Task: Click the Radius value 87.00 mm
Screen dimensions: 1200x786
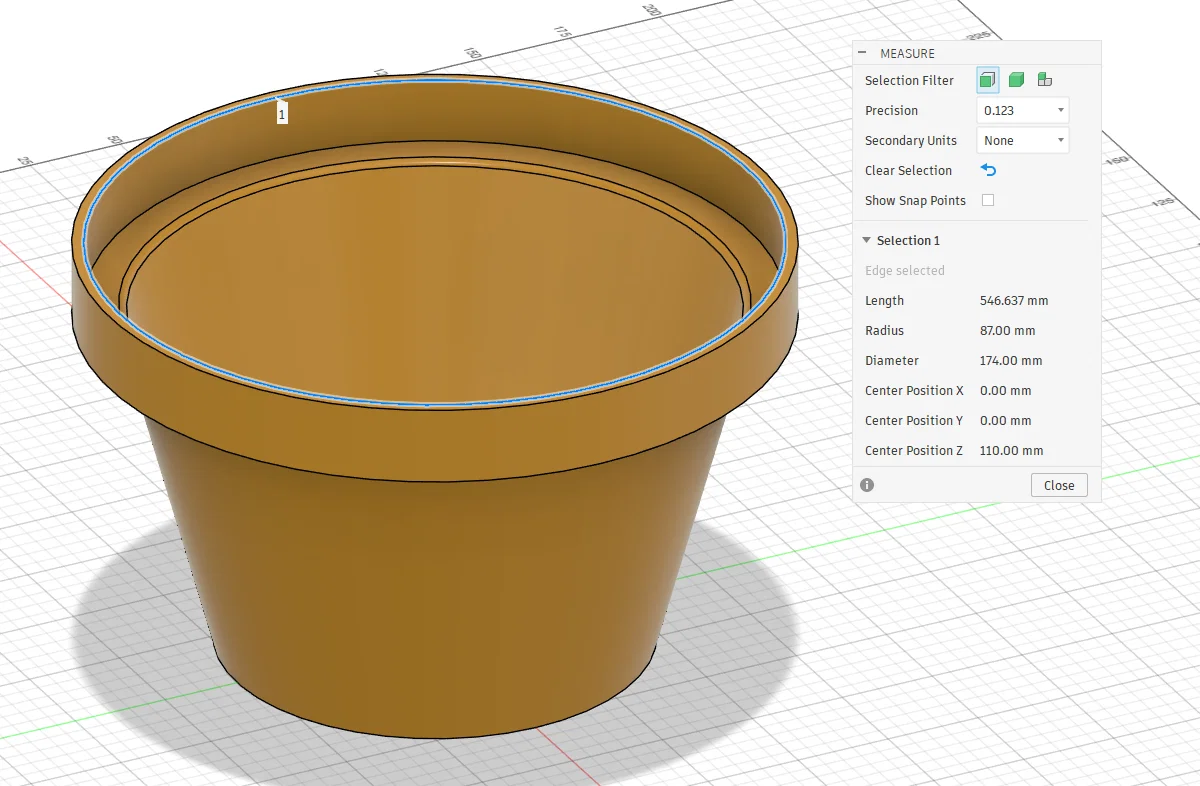Action: (x=1007, y=330)
